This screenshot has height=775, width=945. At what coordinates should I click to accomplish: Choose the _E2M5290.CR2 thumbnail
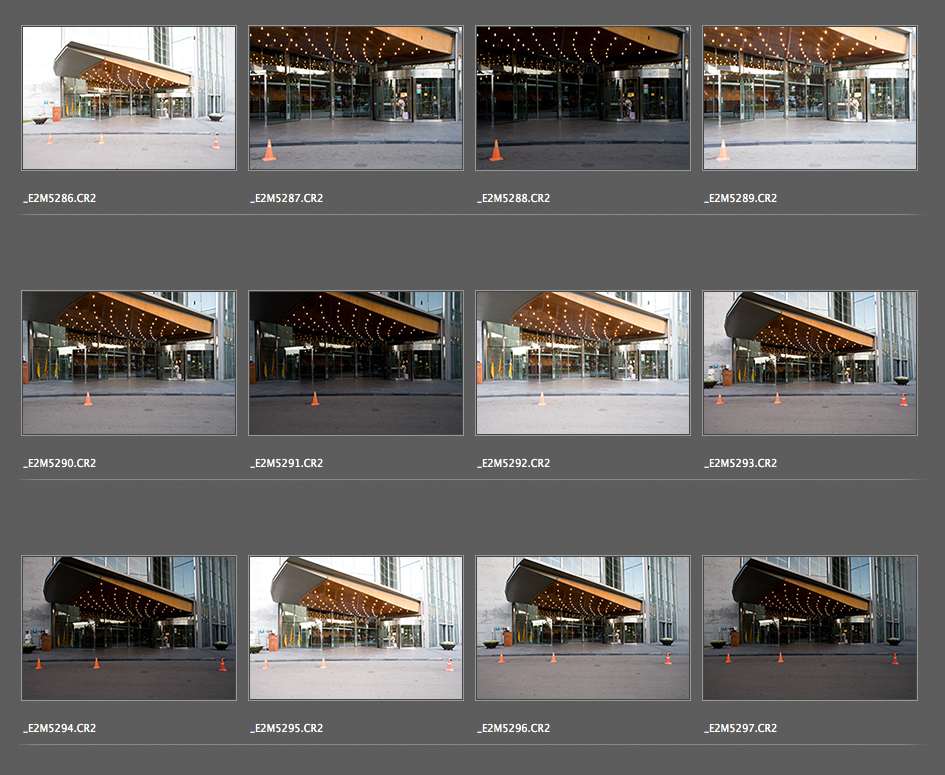[129, 363]
